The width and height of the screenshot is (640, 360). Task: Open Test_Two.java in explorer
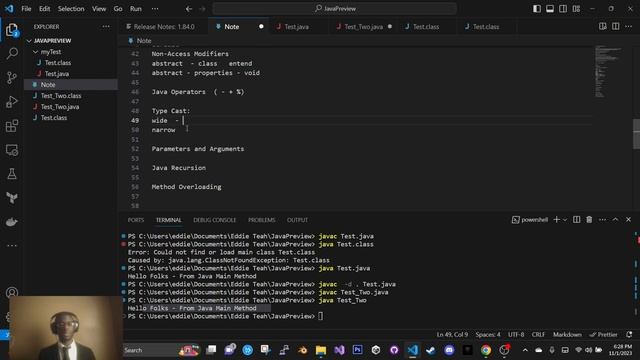(x=60, y=107)
